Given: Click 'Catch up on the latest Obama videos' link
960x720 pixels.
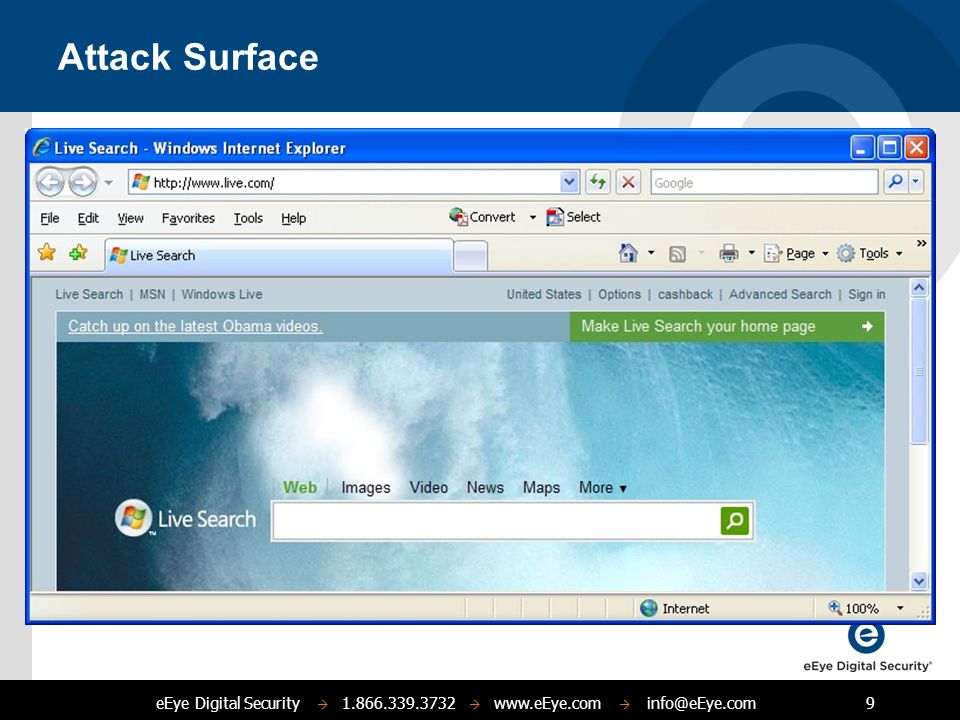Looking at the screenshot, I should coord(195,326).
